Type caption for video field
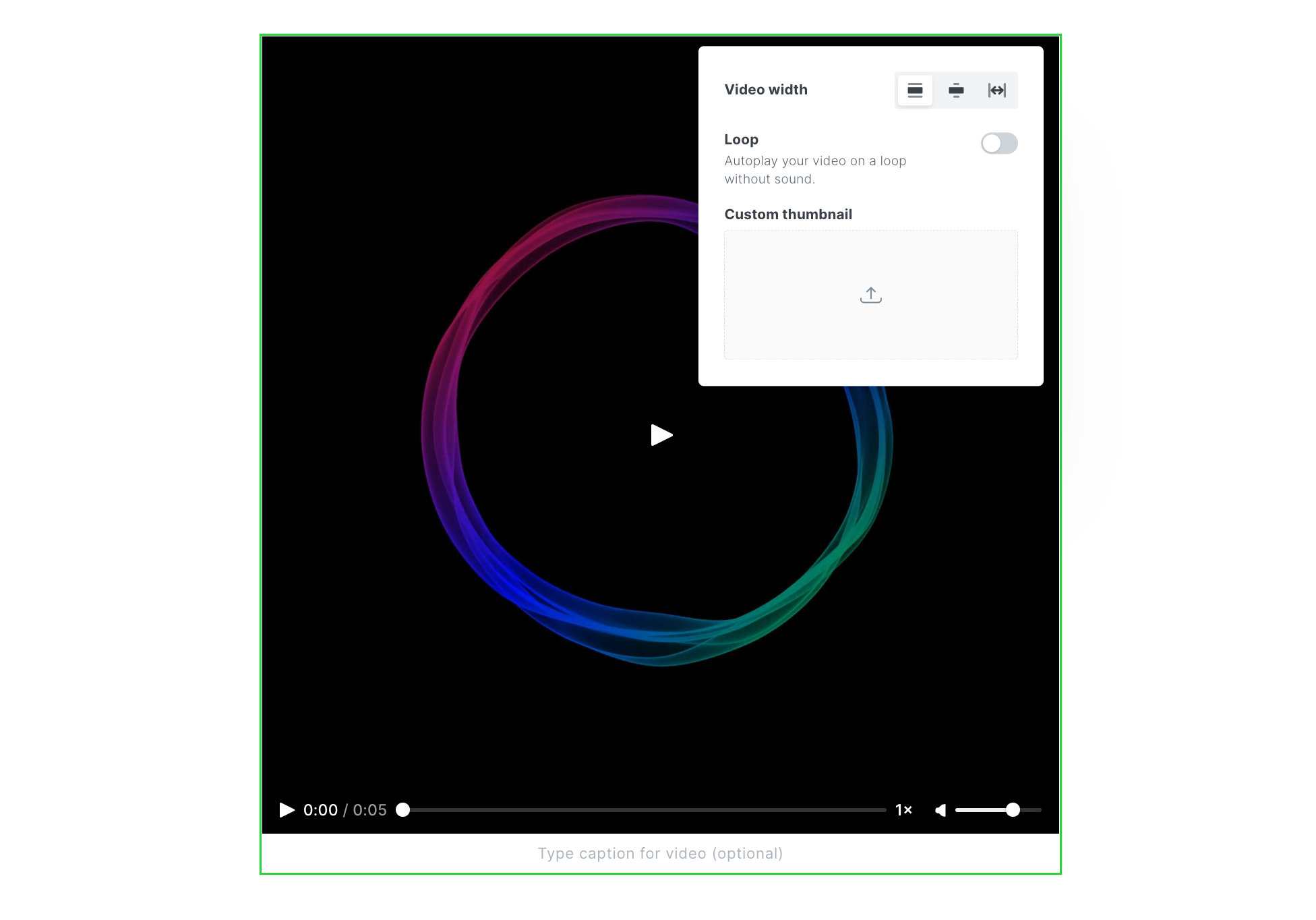 click(660, 853)
